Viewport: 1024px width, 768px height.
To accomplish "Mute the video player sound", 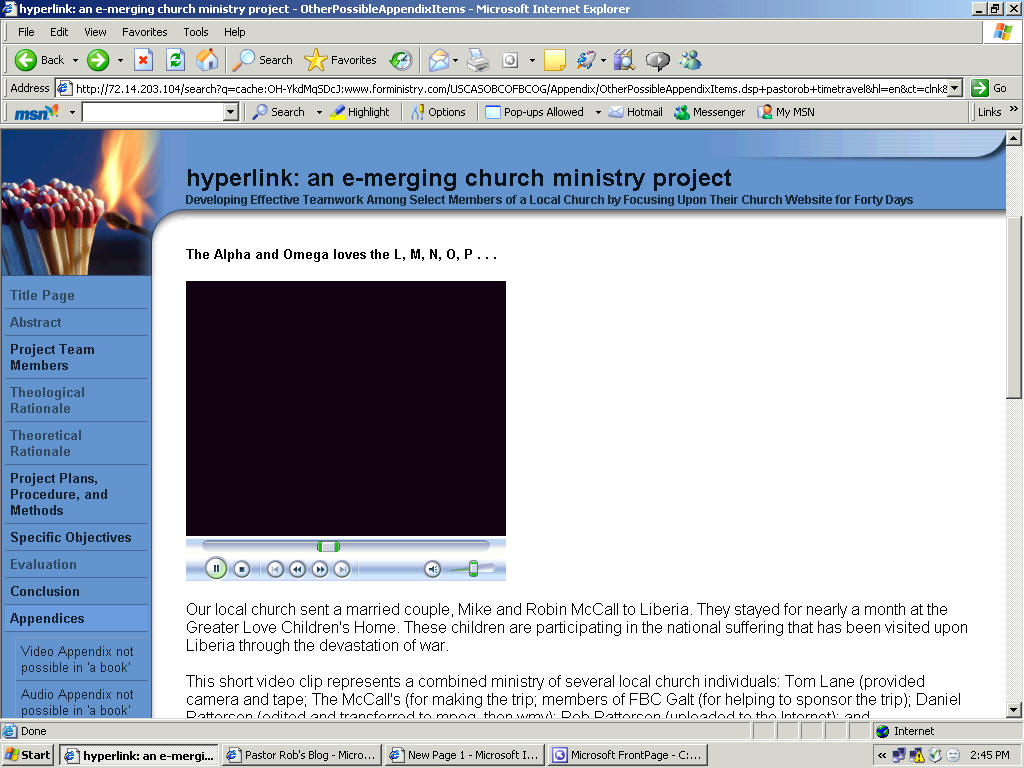I will tap(432, 569).
